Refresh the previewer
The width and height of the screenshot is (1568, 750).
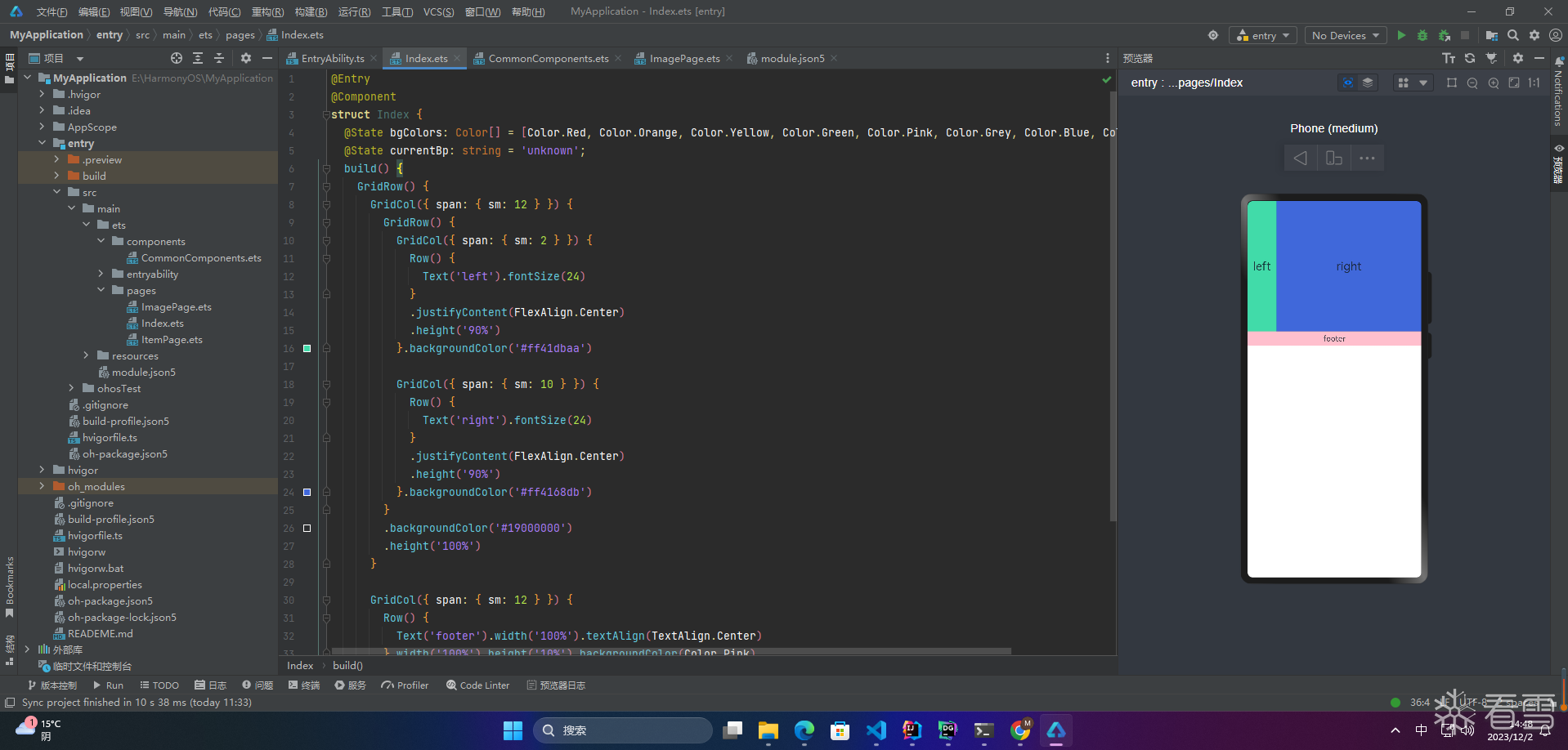tap(1470, 58)
